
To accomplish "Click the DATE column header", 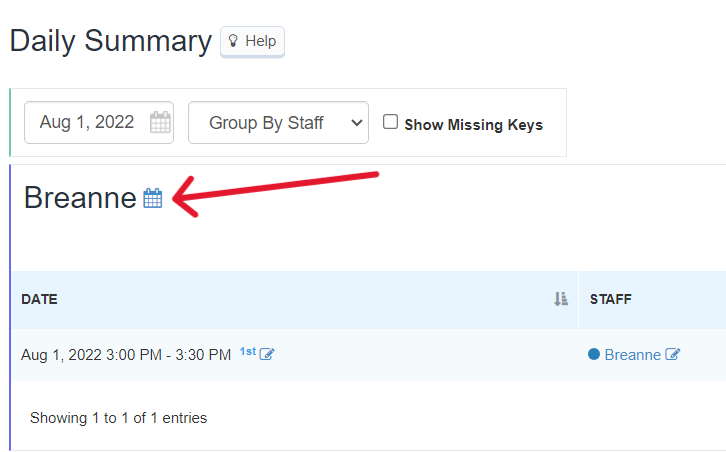I will [x=39, y=299].
